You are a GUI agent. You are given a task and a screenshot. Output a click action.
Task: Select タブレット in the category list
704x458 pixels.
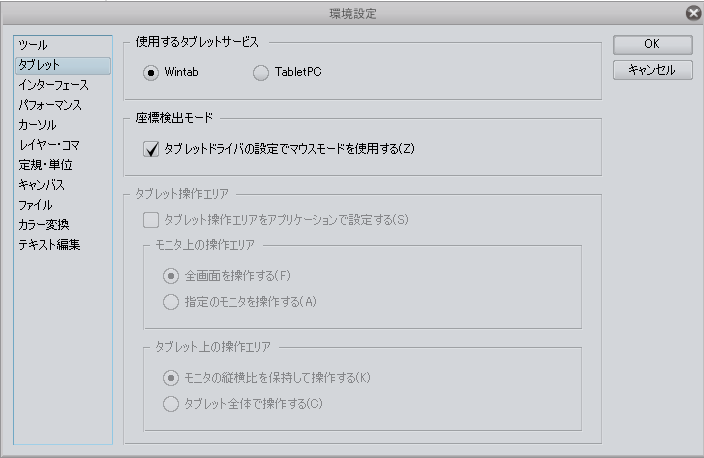39,66
